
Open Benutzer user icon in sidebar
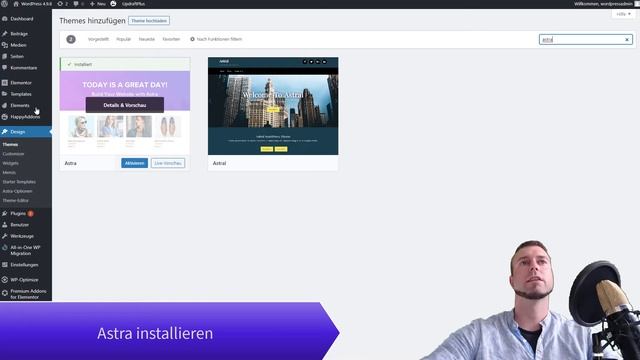pyautogui.click(x=4, y=225)
